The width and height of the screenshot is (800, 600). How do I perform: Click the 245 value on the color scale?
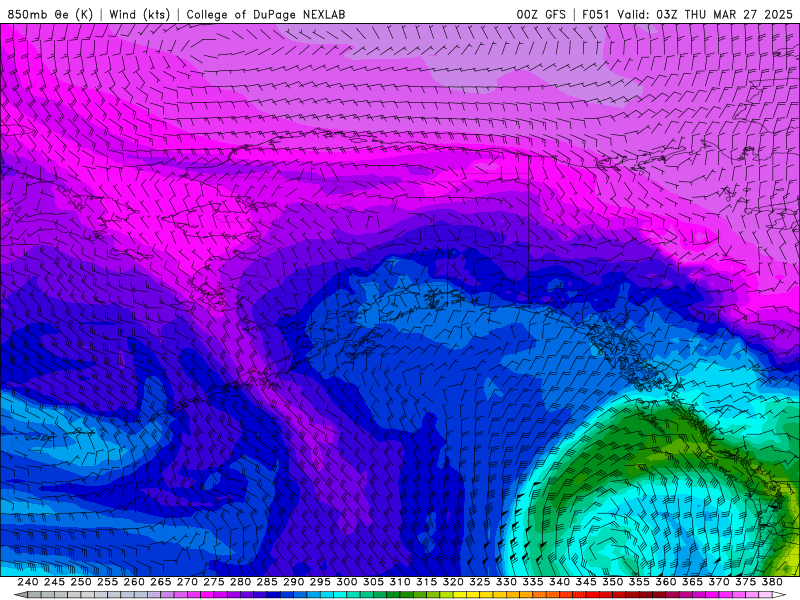(54, 582)
